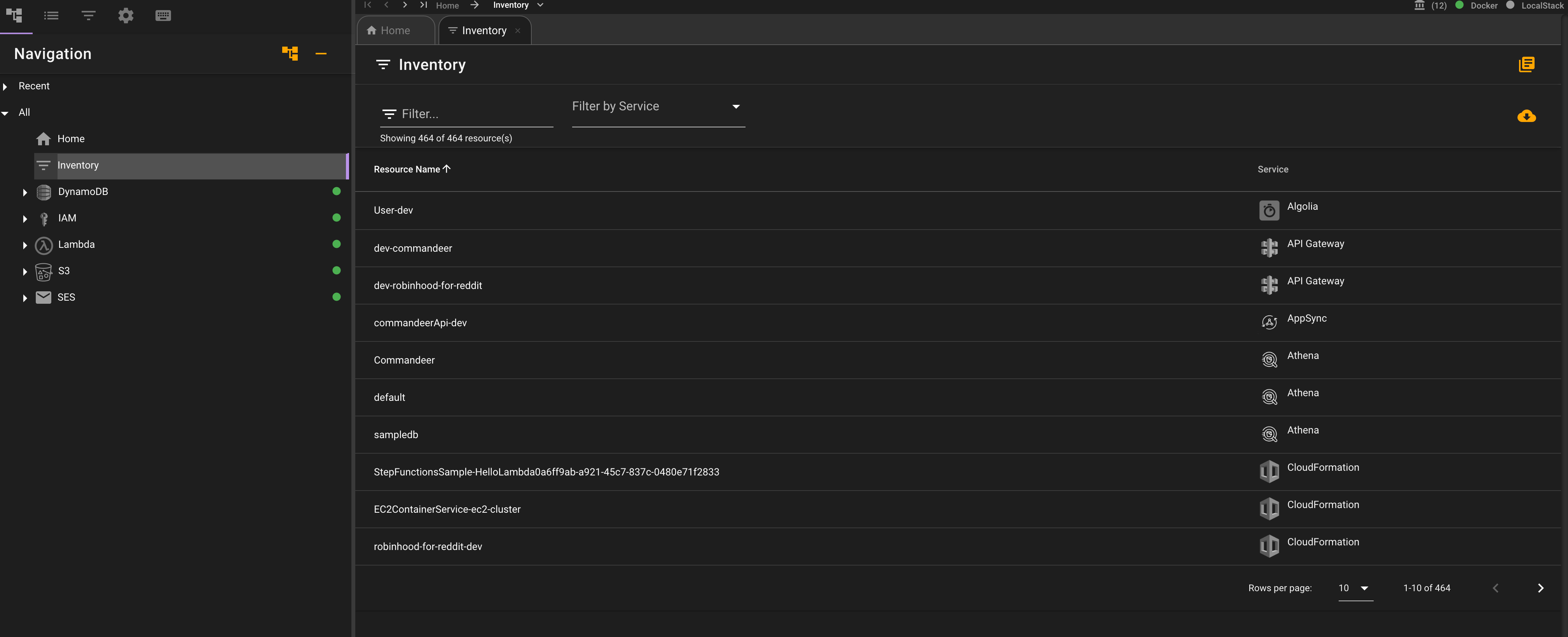1568x637 pixels.
Task: Close the Inventory tab
Action: pyautogui.click(x=517, y=31)
